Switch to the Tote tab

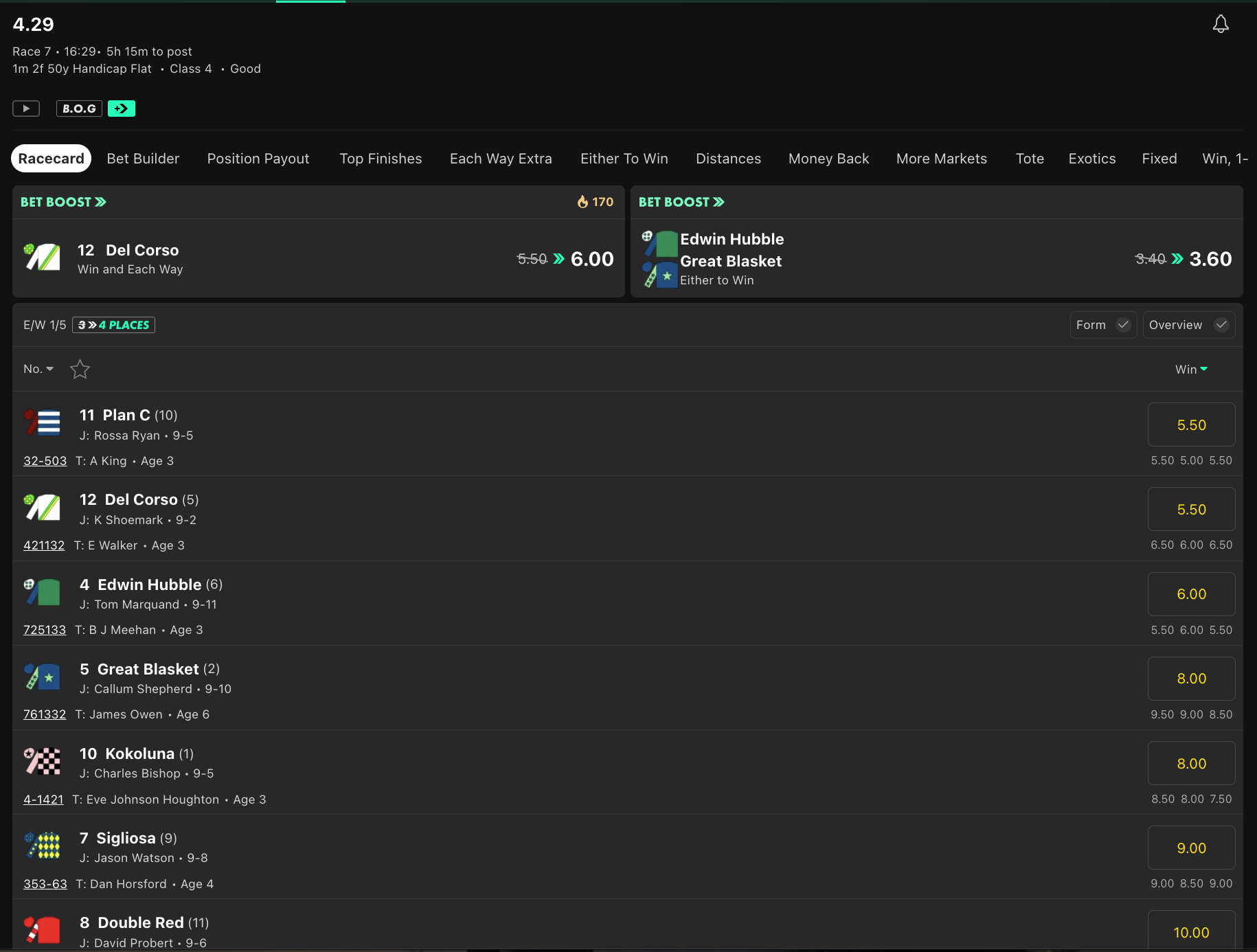pyautogui.click(x=1030, y=159)
